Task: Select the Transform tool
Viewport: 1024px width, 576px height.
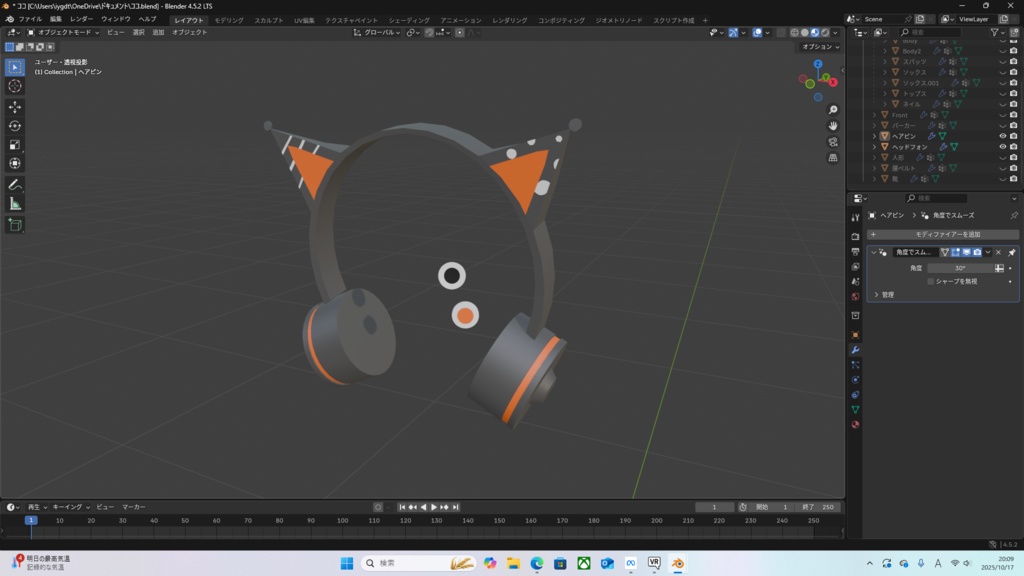Action: pyautogui.click(x=15, y=164)
